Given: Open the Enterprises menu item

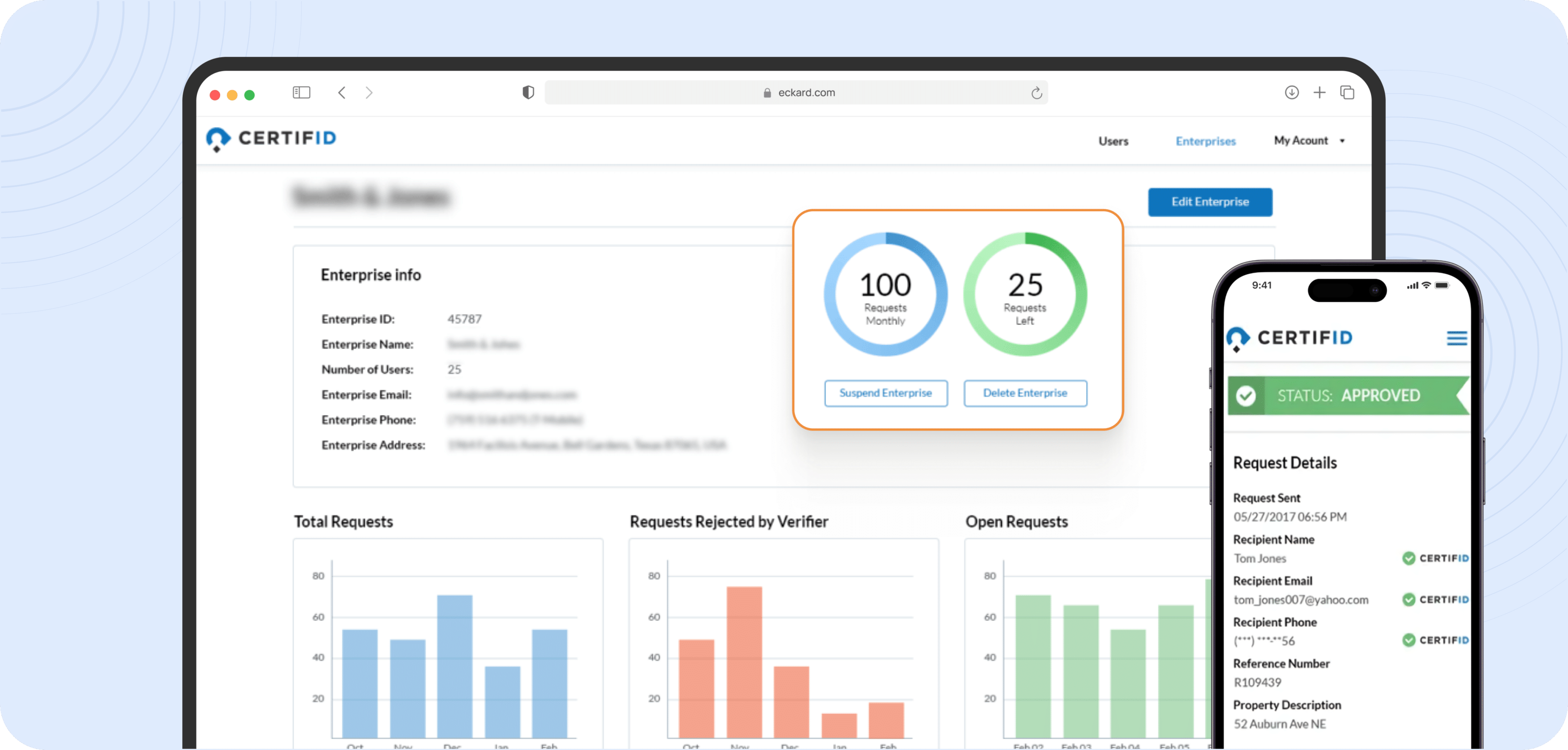Looking at the screenshot, I should tap(1205, 141).
